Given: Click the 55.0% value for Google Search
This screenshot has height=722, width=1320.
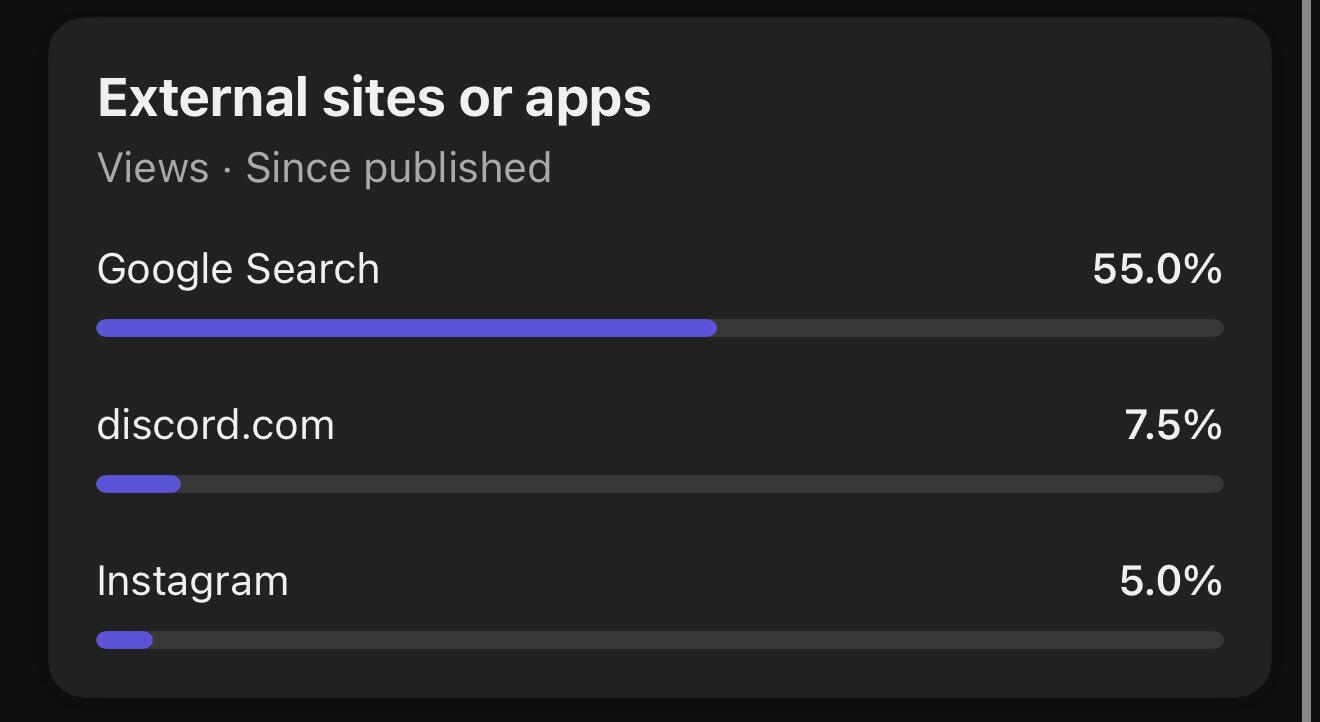Looking at the screenshot, I should click(1156, 270).
